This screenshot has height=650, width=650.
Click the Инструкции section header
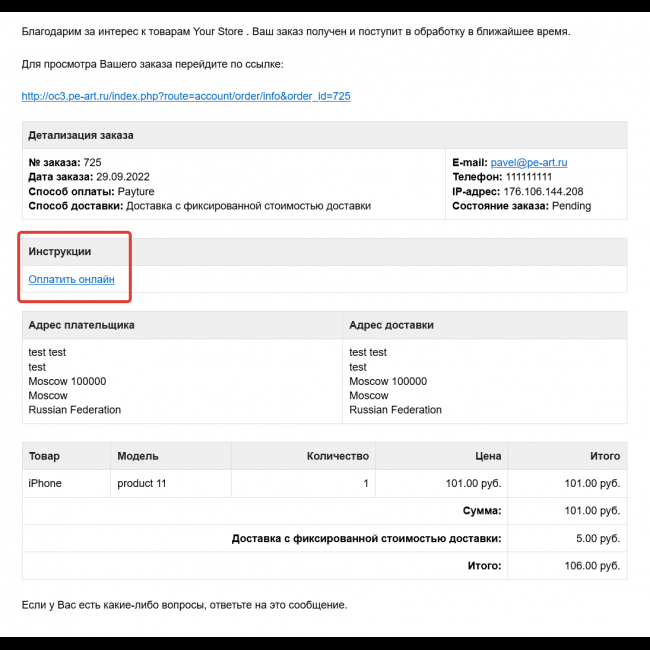[60, 251]
